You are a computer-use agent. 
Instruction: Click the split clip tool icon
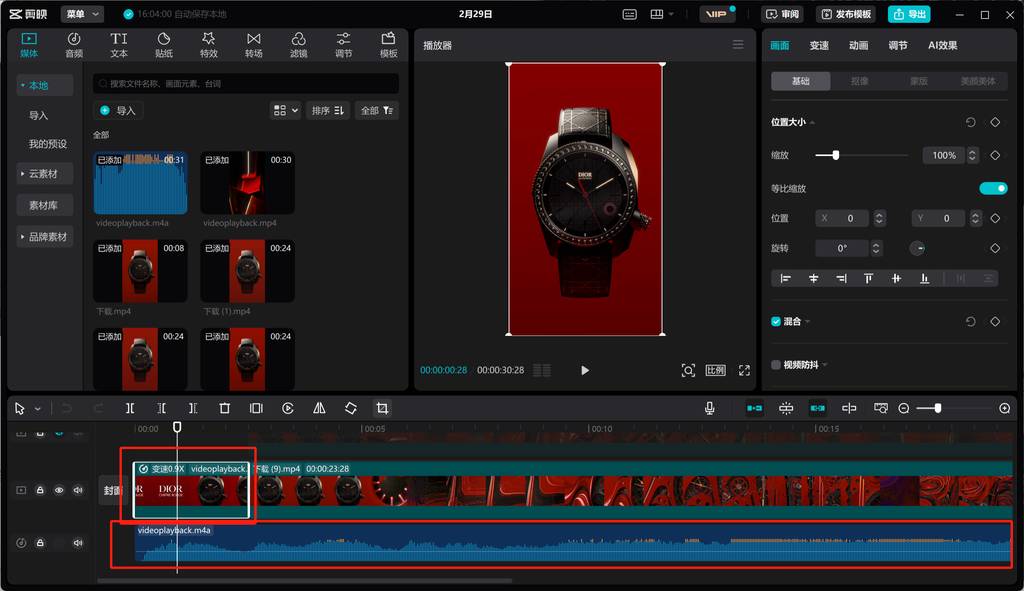click(x=130, y=408)
